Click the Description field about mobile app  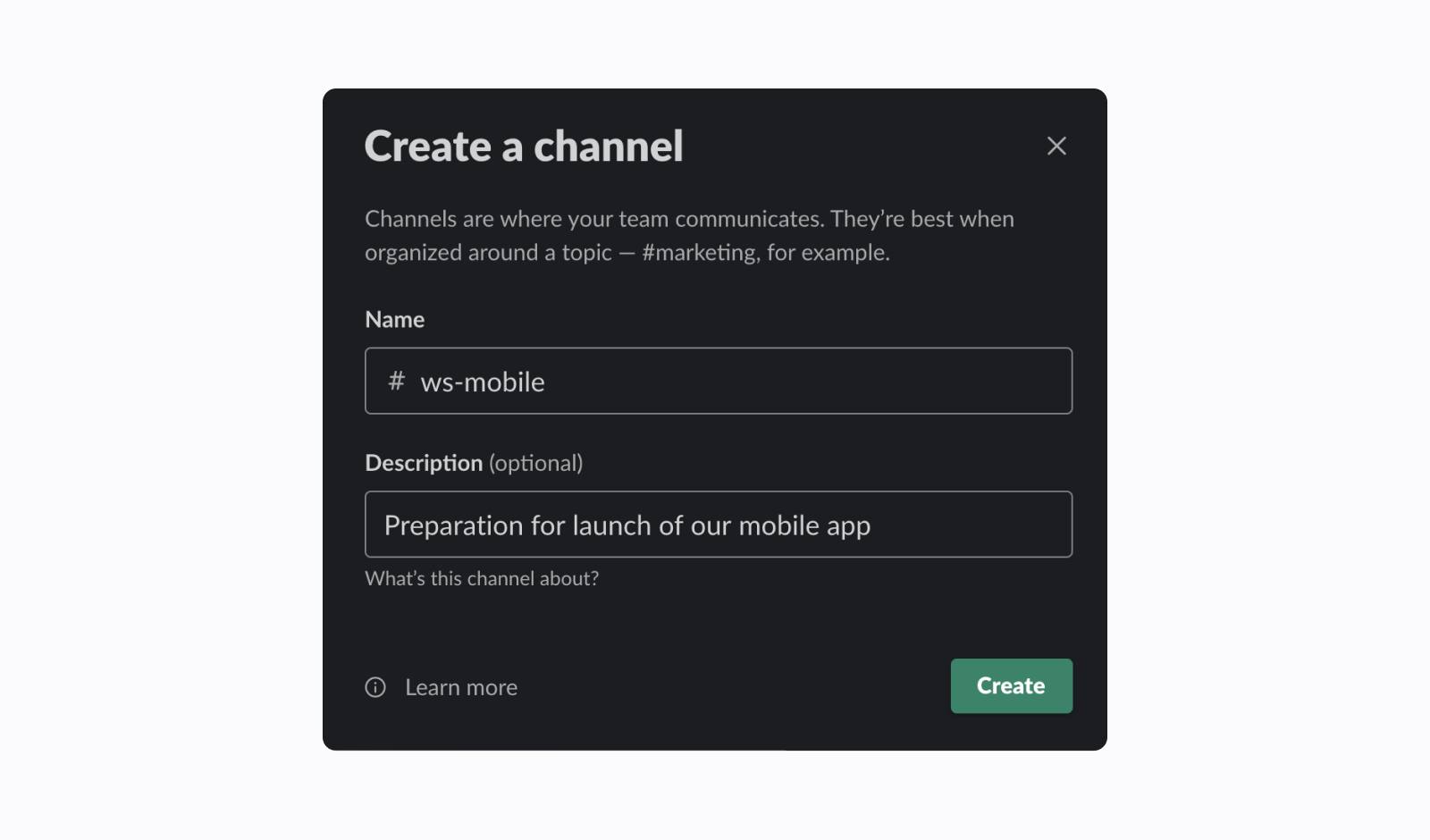tap(719, 525)
